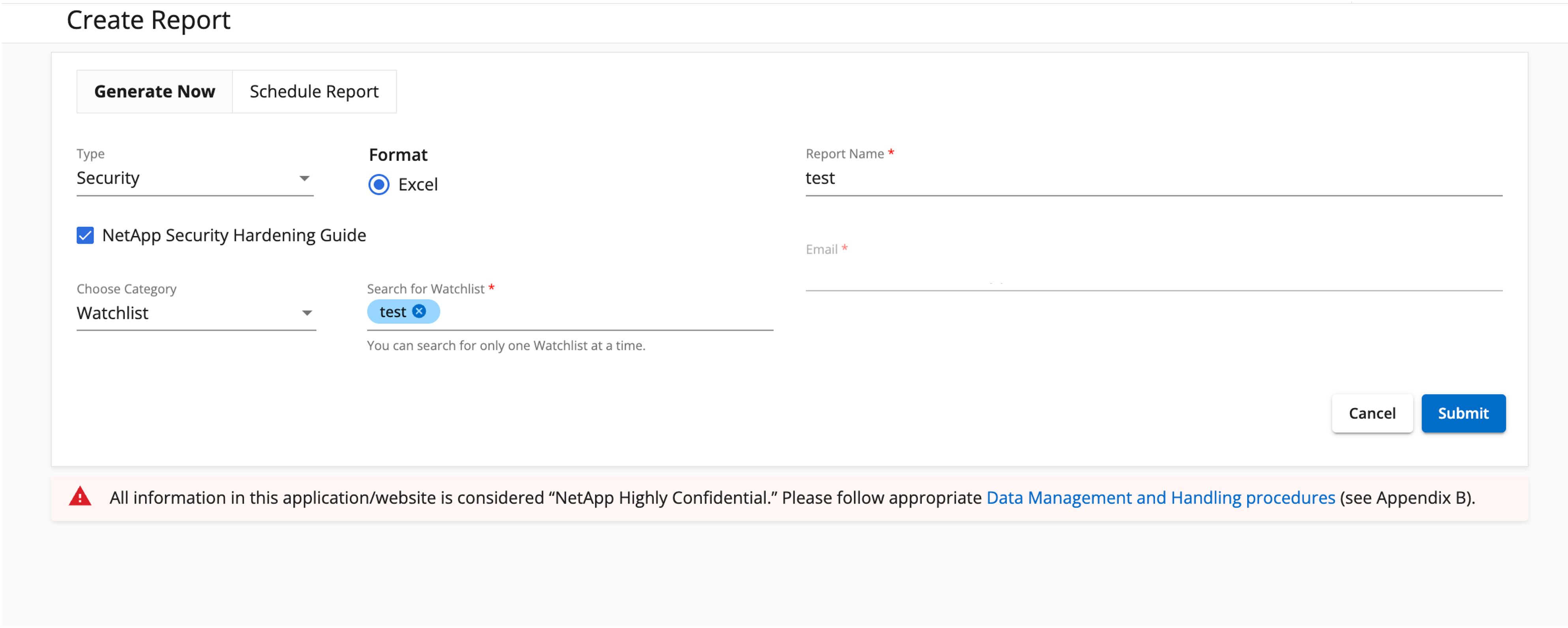This screenshot has width=1568, height=628.
Task: Focus the Report Name input field
Action: (x=1154, y=179)
